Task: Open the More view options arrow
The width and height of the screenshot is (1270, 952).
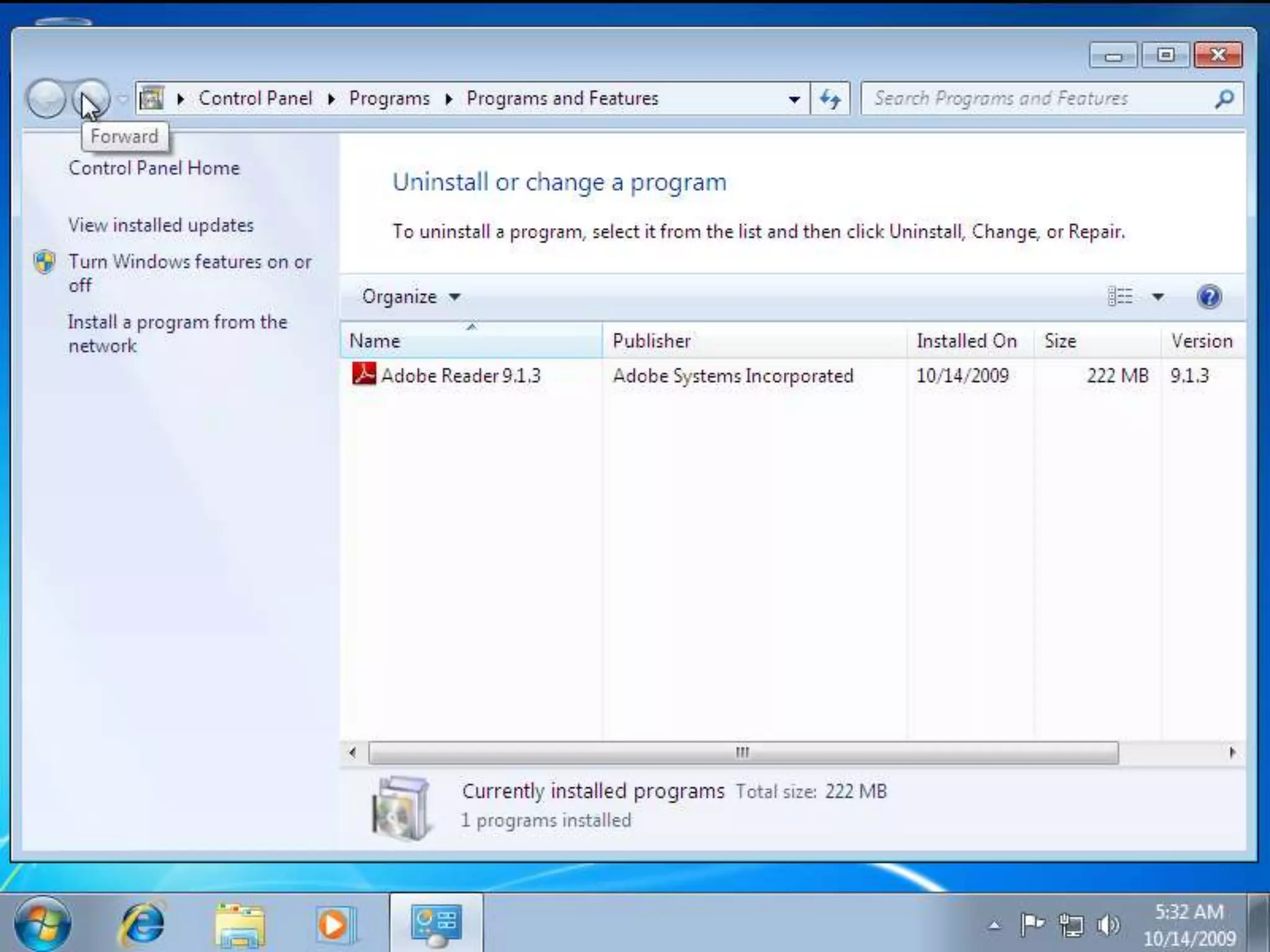Action: (1158, 297)
